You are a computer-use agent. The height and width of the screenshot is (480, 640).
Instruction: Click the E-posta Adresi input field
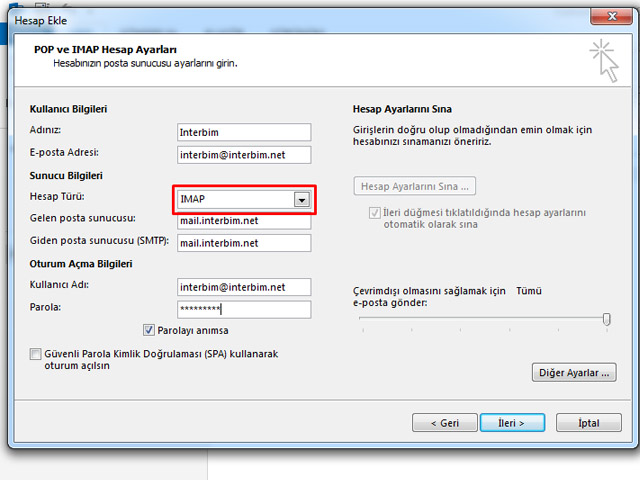[x=243, y=154]
